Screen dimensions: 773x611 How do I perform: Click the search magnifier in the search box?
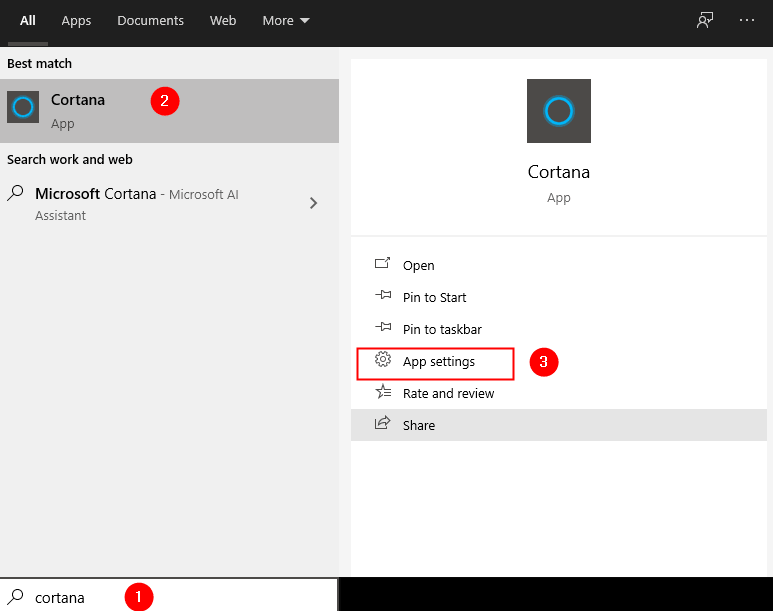tap(16, 596)
